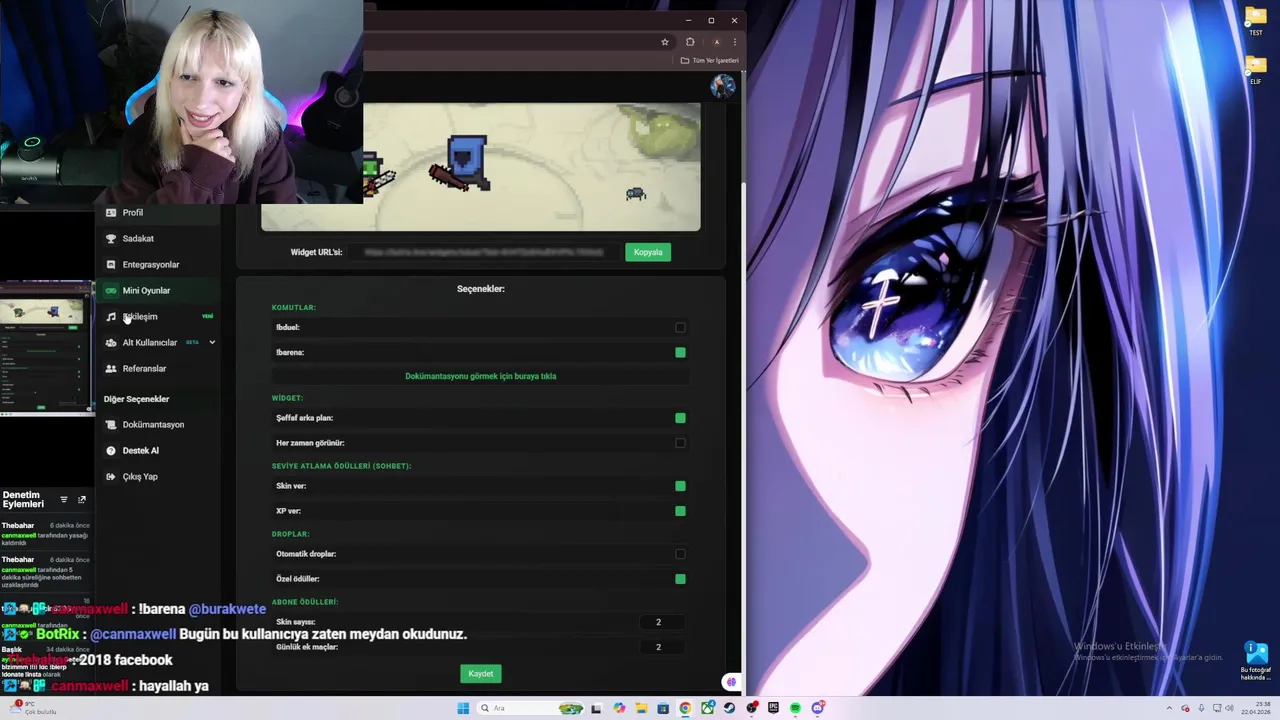Image resolution: width=1280 pixels, height=720 pixels.
Task: Enable Her zaman görünür checkbox
Action: [680, 443]
